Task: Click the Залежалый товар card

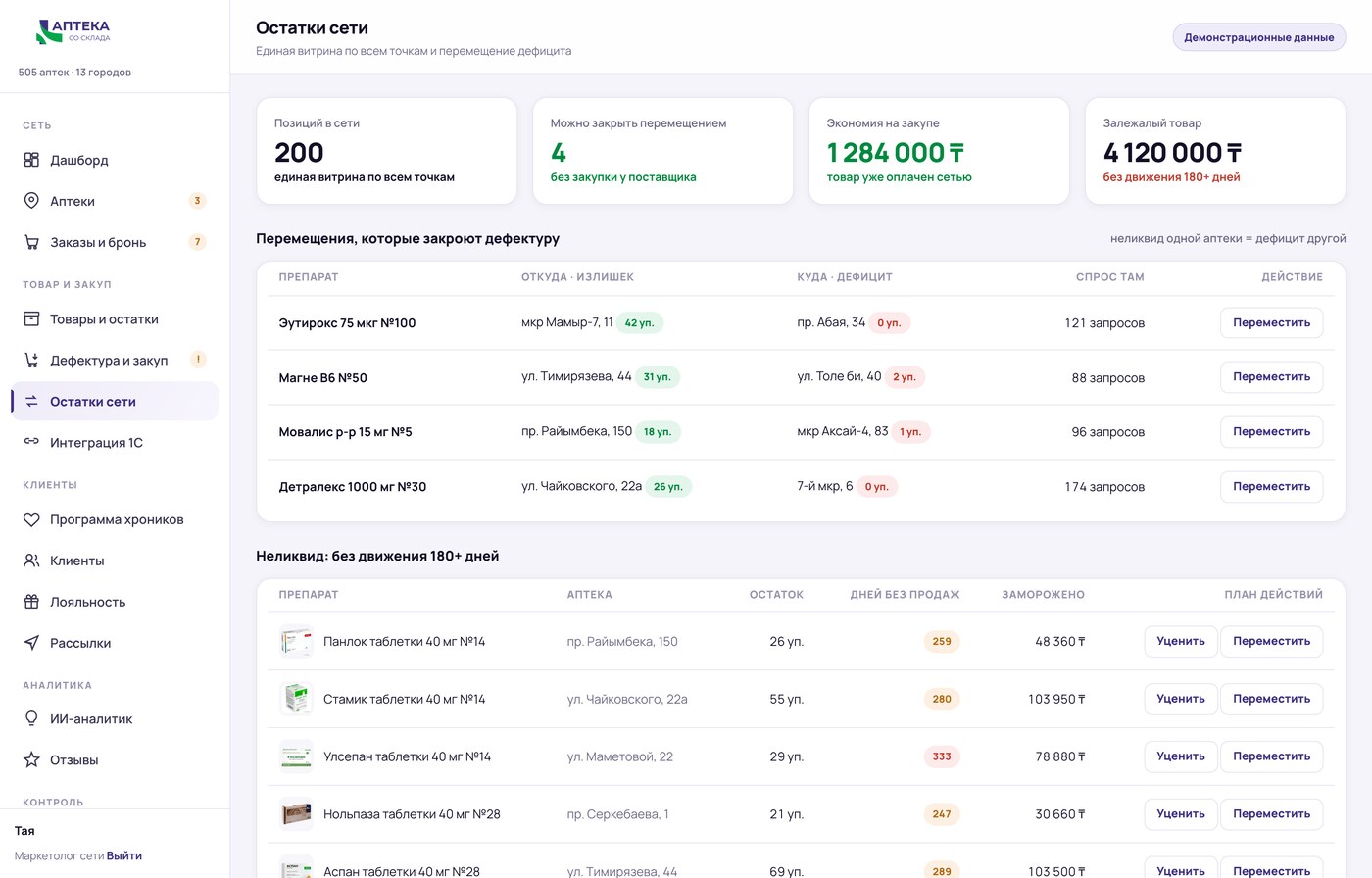Action: [x=1215, y=151]
